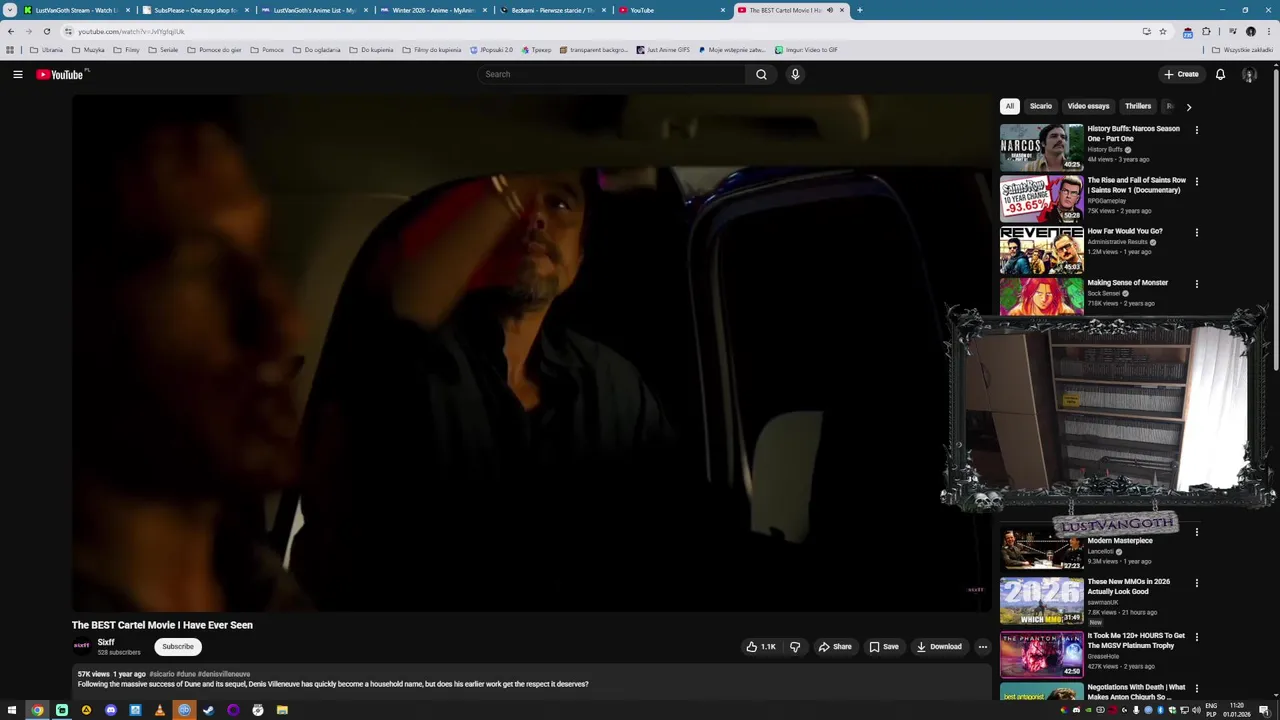Open the Do kupienia bookmarks folder
Screen dimensions: 1280x720
click(371, 50)
